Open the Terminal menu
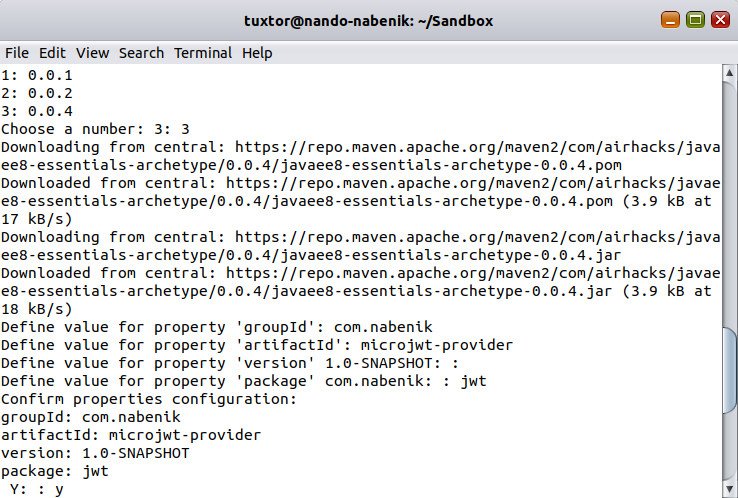 (203, 53)
